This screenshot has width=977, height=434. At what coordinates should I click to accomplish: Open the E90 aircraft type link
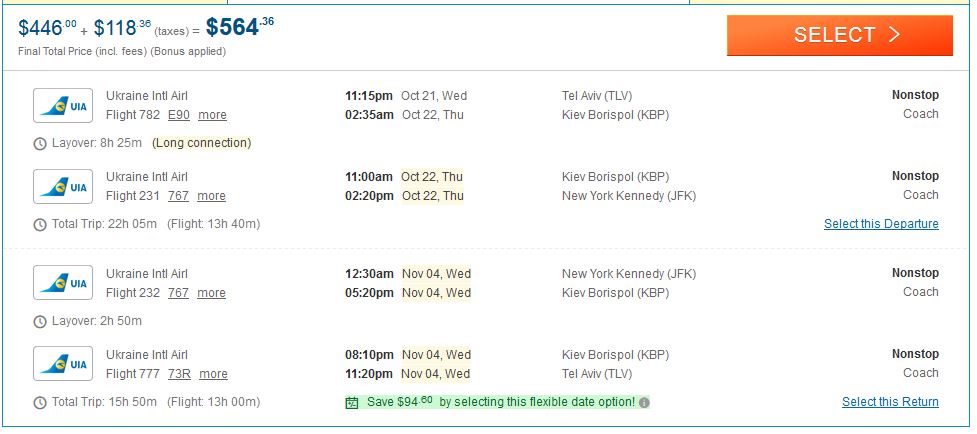(178, 115)
